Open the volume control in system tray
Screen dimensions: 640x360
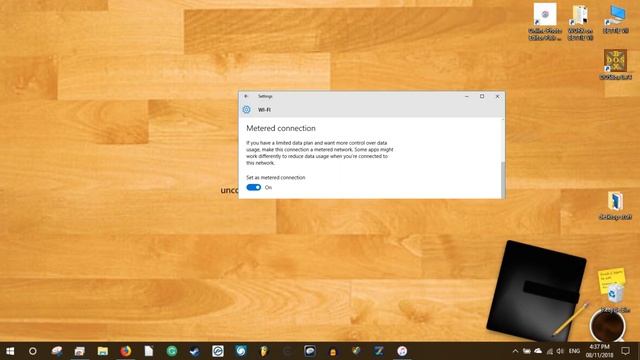coord(560,351)
